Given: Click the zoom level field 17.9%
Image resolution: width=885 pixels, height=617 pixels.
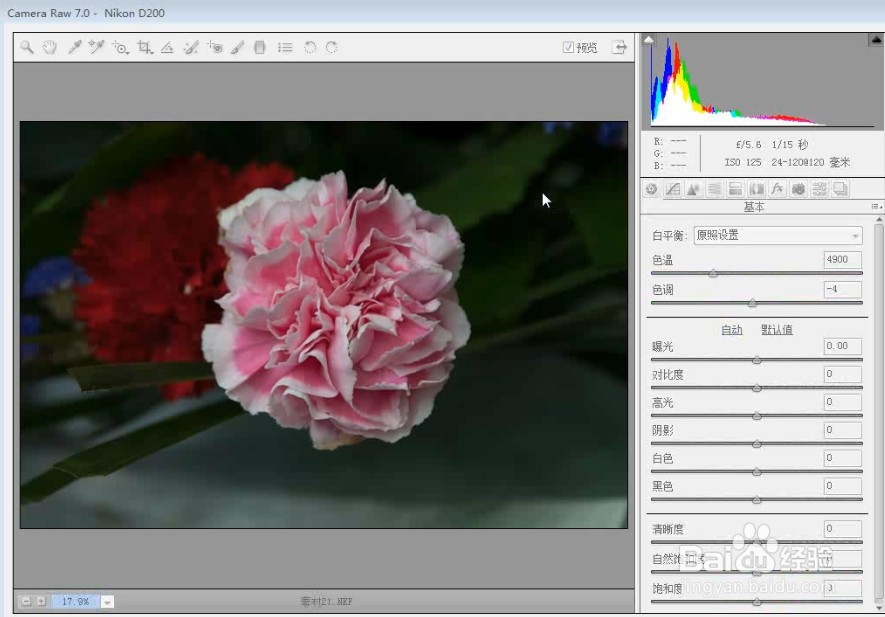Looking at the screenshot, I should 75,602.
